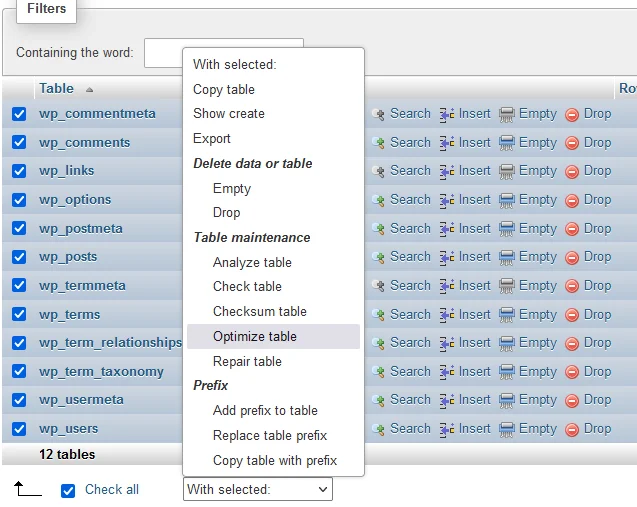Select Replace table prefix option
Screen dimensions: 637x507
(x=273, y=436)
